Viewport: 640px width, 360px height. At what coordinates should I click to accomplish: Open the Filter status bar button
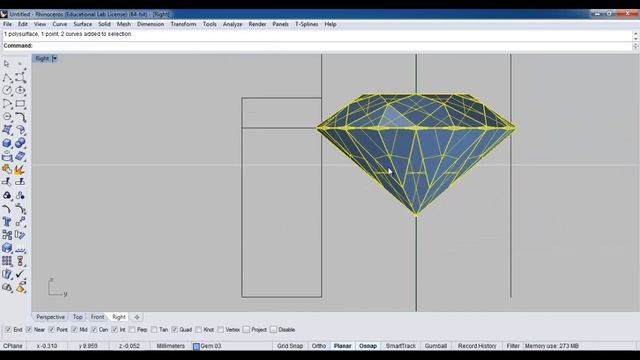(x=513, y=346)
